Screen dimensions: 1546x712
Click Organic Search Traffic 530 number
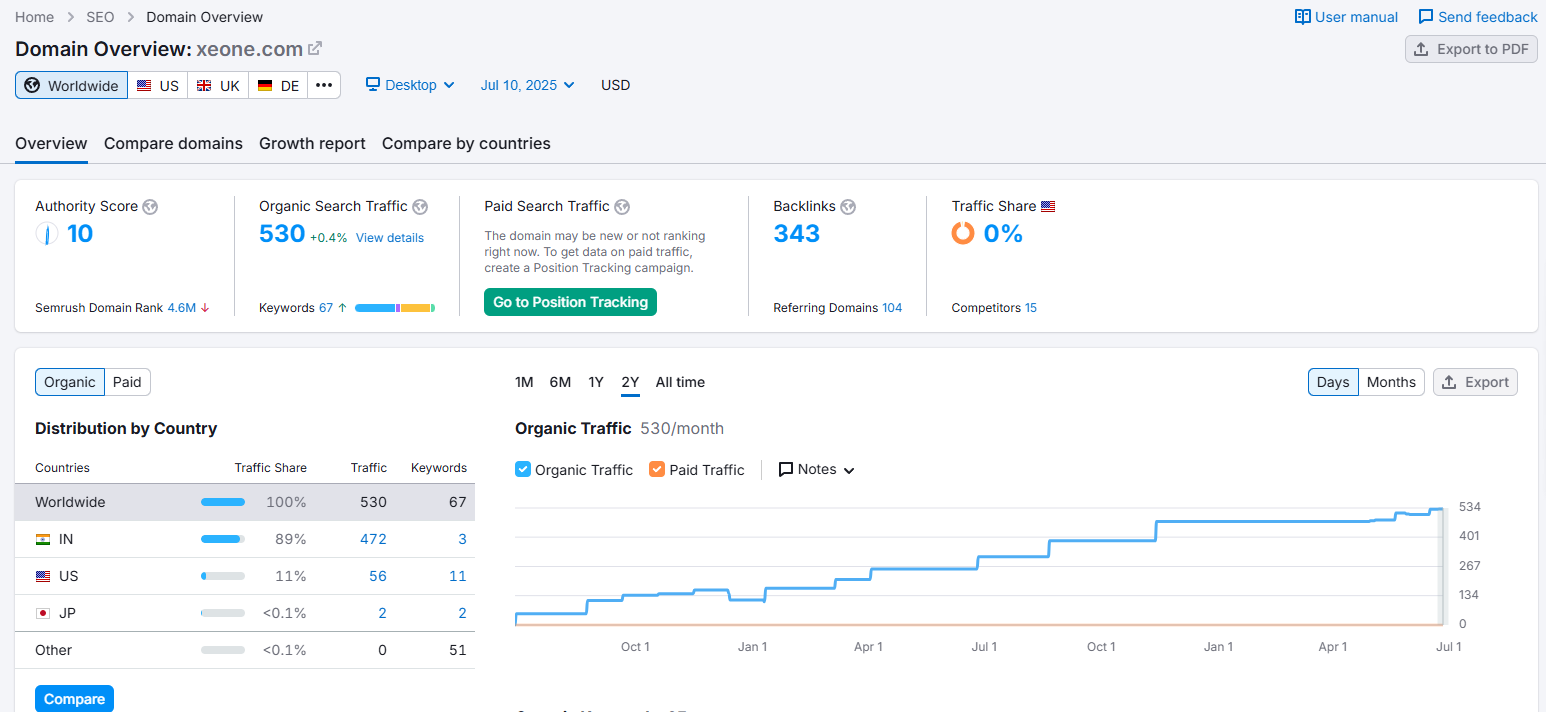282,234
